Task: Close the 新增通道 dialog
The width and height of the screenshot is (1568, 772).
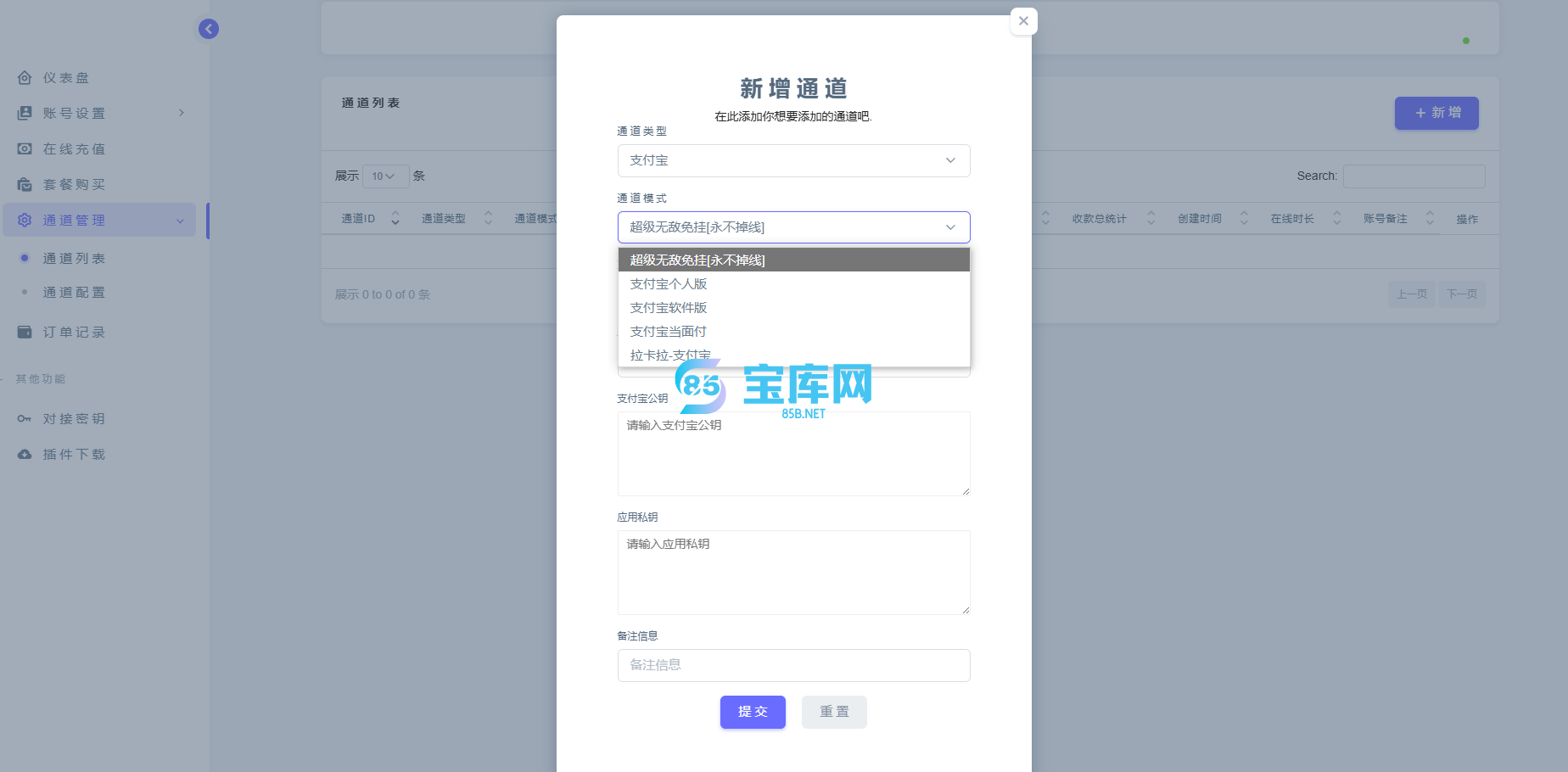Action: [1023, 21]
